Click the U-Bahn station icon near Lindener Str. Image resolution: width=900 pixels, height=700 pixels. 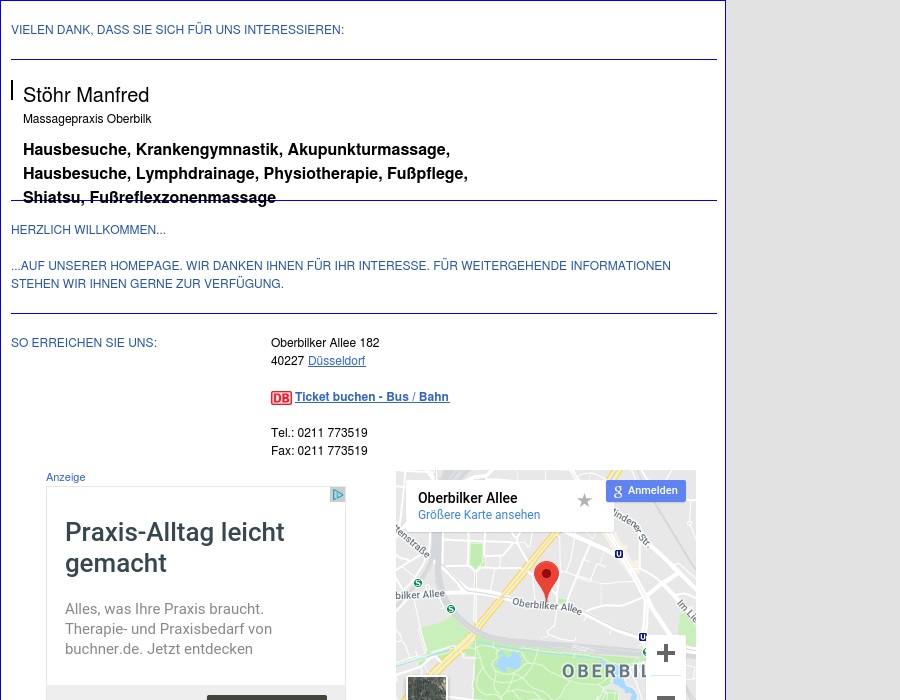pyautogui.click(x=619, y=554)
